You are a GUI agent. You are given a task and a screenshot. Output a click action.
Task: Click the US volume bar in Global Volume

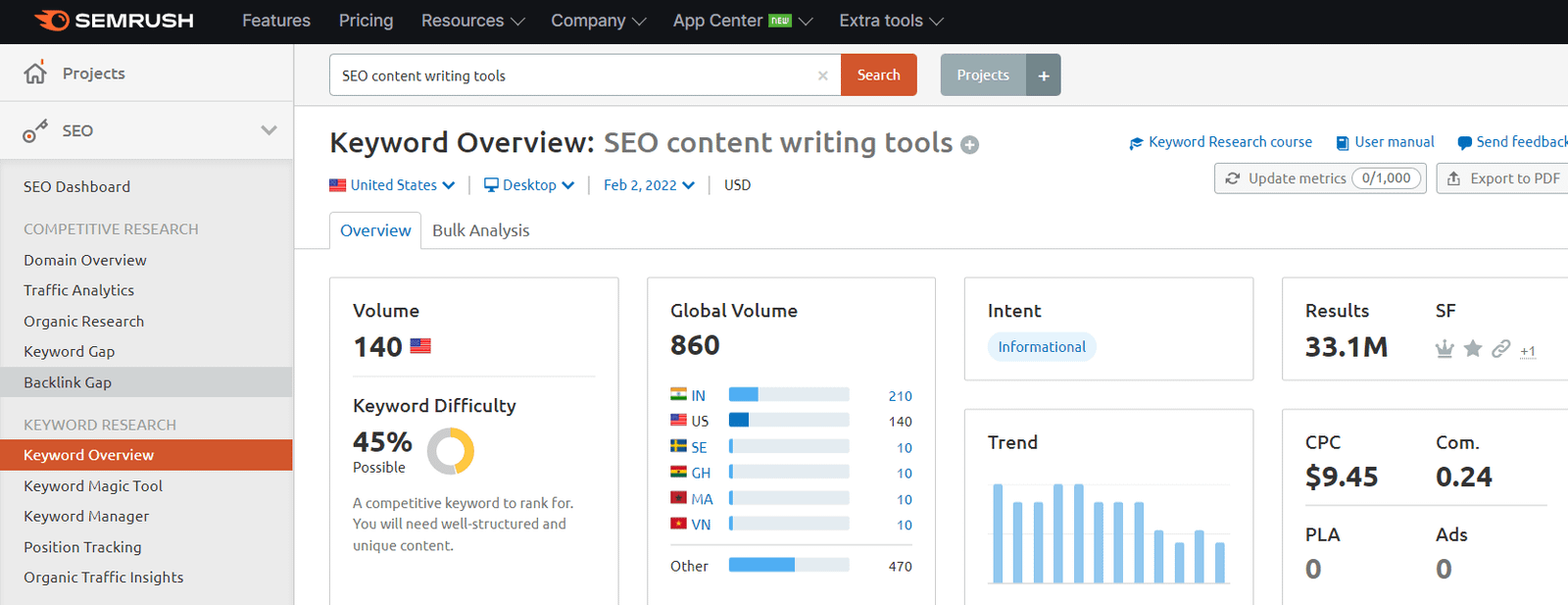point(789,420)
